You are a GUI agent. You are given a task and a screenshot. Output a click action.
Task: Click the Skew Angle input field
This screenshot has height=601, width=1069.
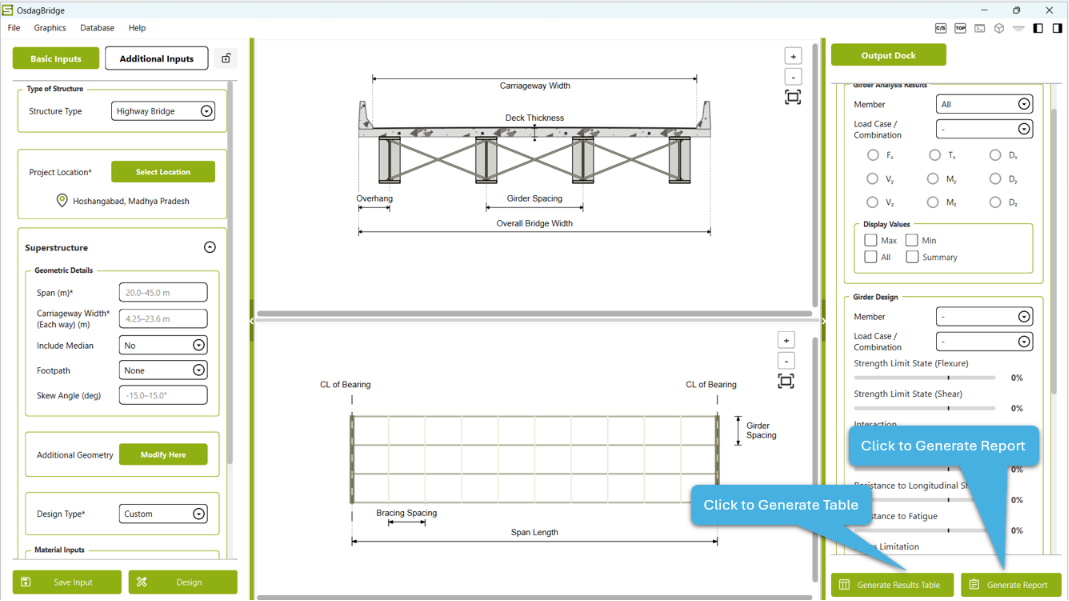[x=163, y=395]
